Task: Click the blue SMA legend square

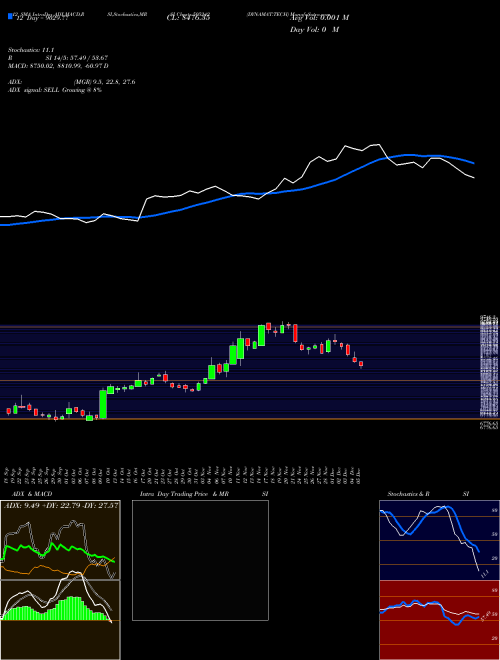Action: (10, 17)
